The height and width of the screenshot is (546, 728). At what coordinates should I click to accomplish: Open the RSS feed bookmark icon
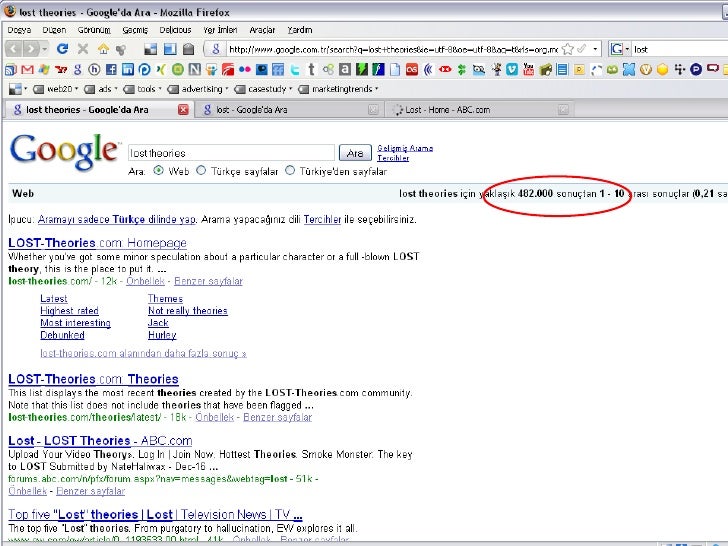click(10, 70)
